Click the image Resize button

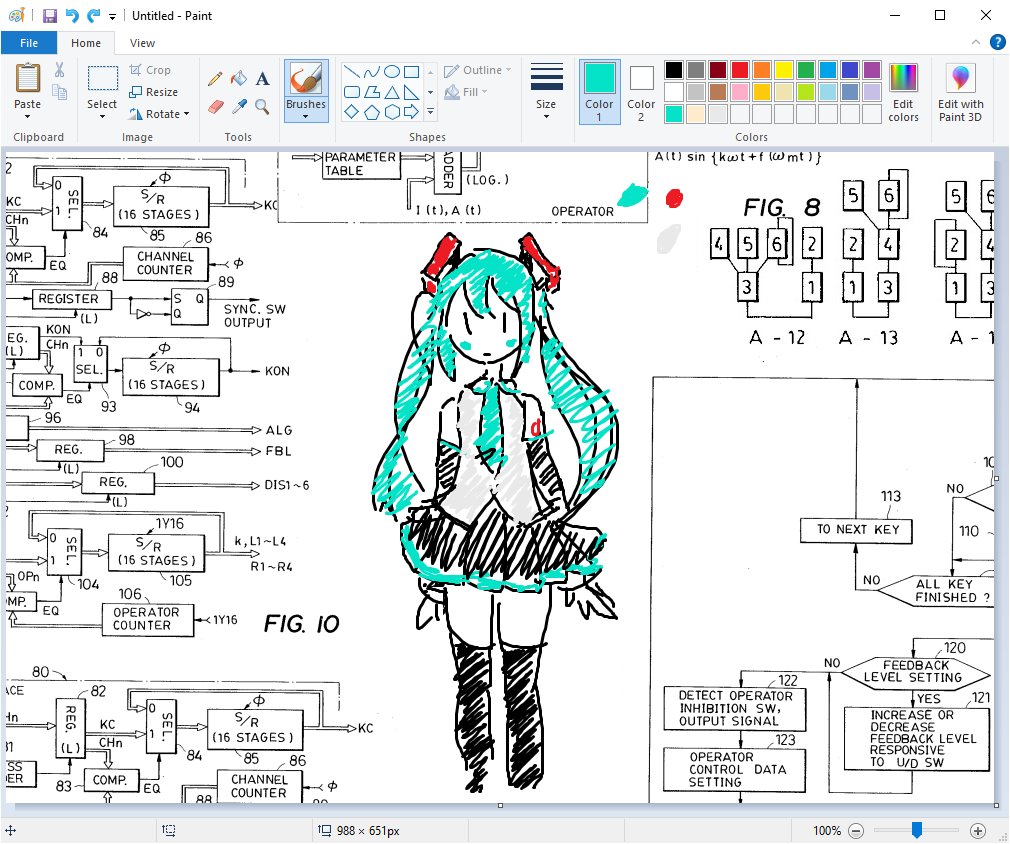coord(153,91)
